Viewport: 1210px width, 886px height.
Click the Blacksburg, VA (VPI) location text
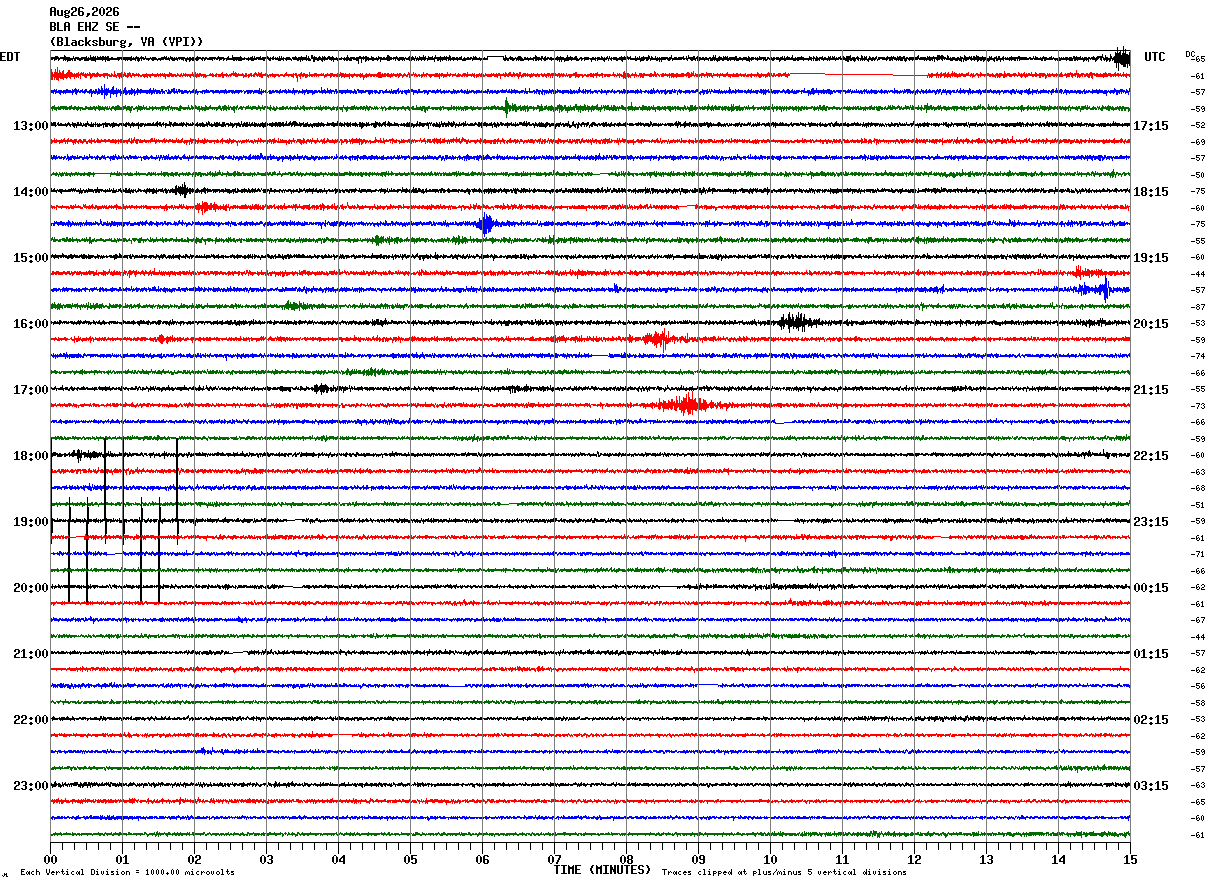(127, 42)
